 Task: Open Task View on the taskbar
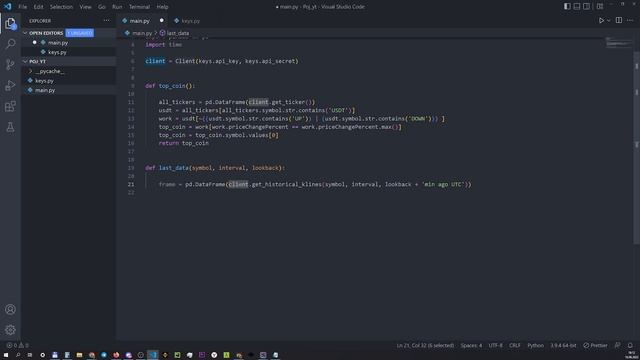tap(30, 355)
